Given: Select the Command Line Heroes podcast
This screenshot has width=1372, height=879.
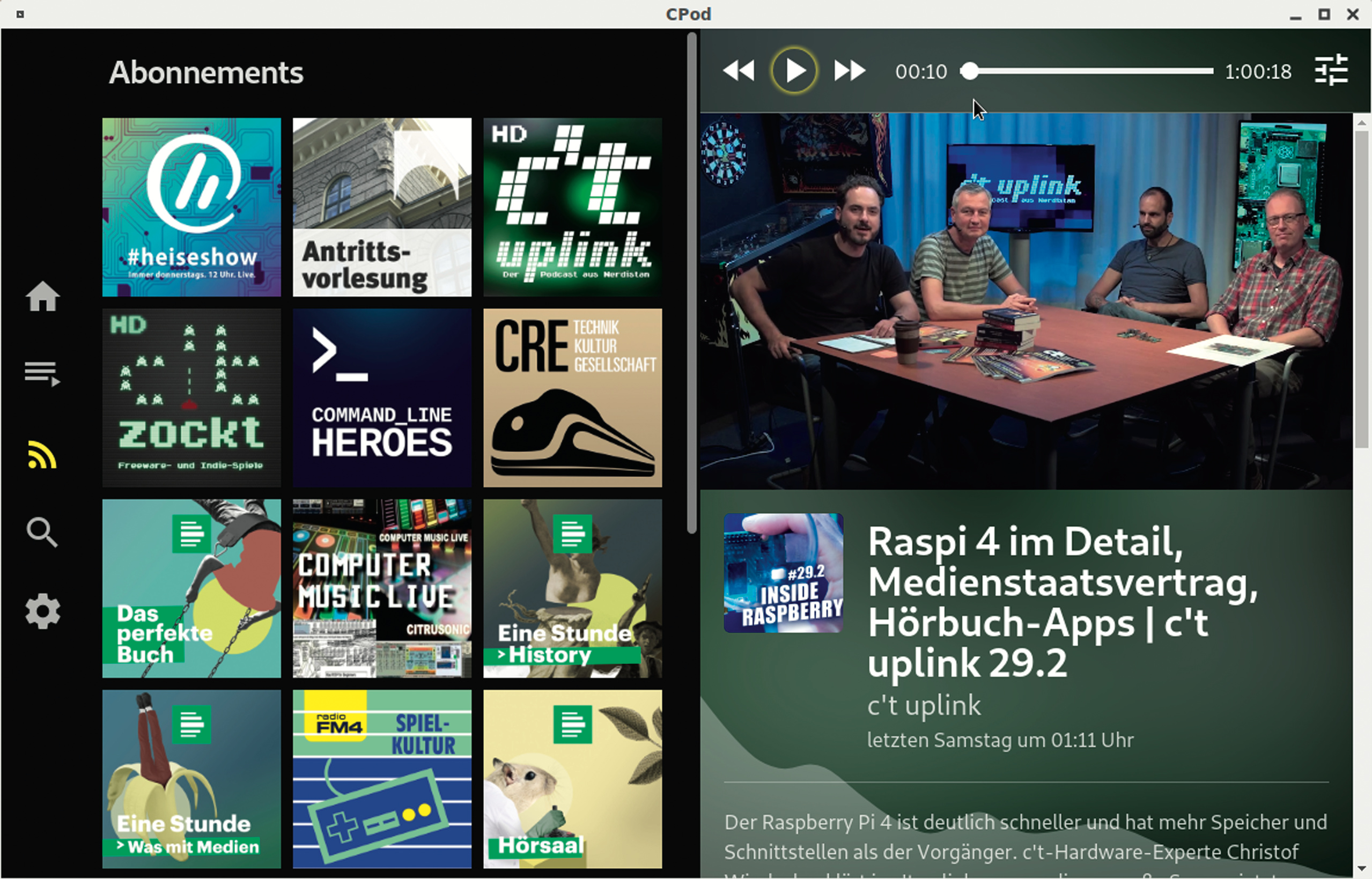Looking at the screenshot, I should 382,398.
